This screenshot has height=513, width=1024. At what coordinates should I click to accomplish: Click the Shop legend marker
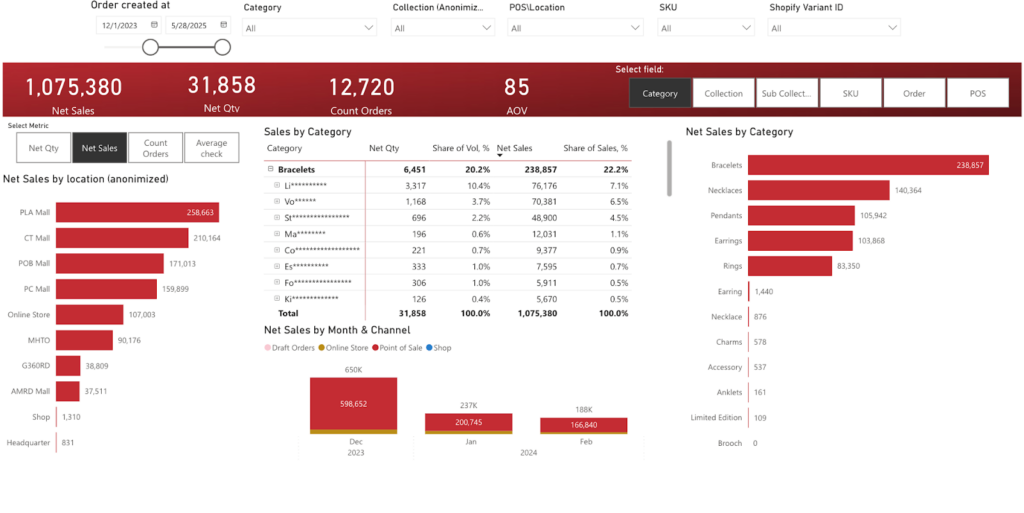click(429, 347)
